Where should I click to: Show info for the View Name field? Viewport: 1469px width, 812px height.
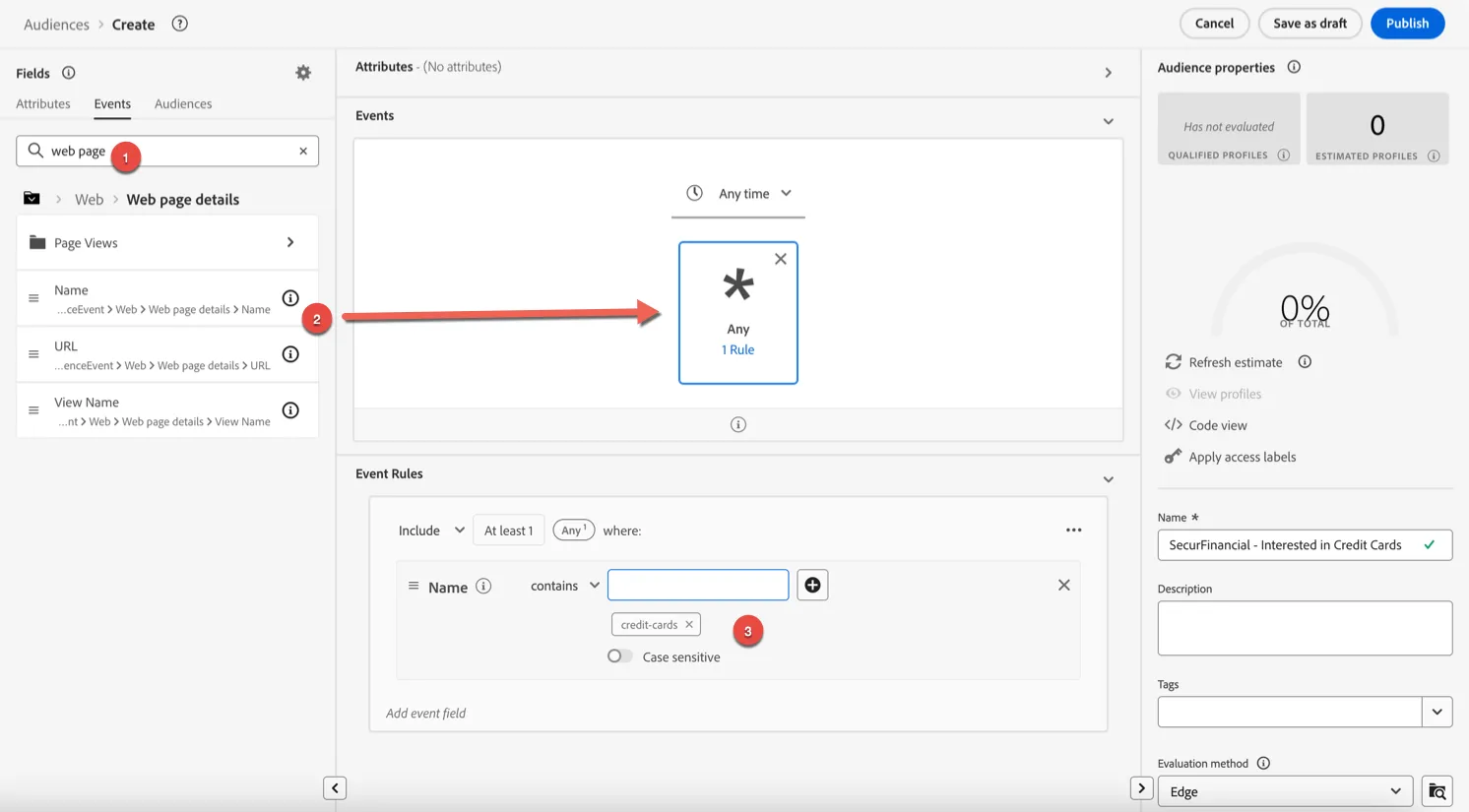(290, 410)
